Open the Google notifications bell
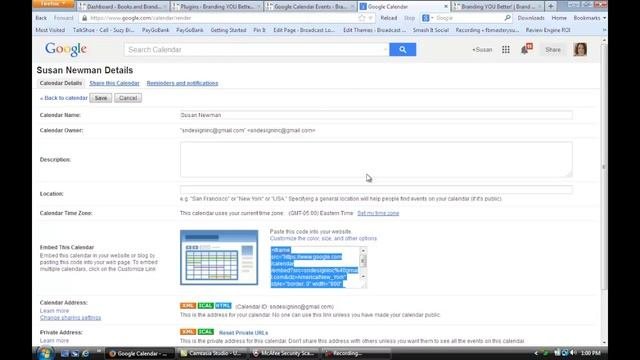This screenshot has height=360, width=640. tap(526, 49)
